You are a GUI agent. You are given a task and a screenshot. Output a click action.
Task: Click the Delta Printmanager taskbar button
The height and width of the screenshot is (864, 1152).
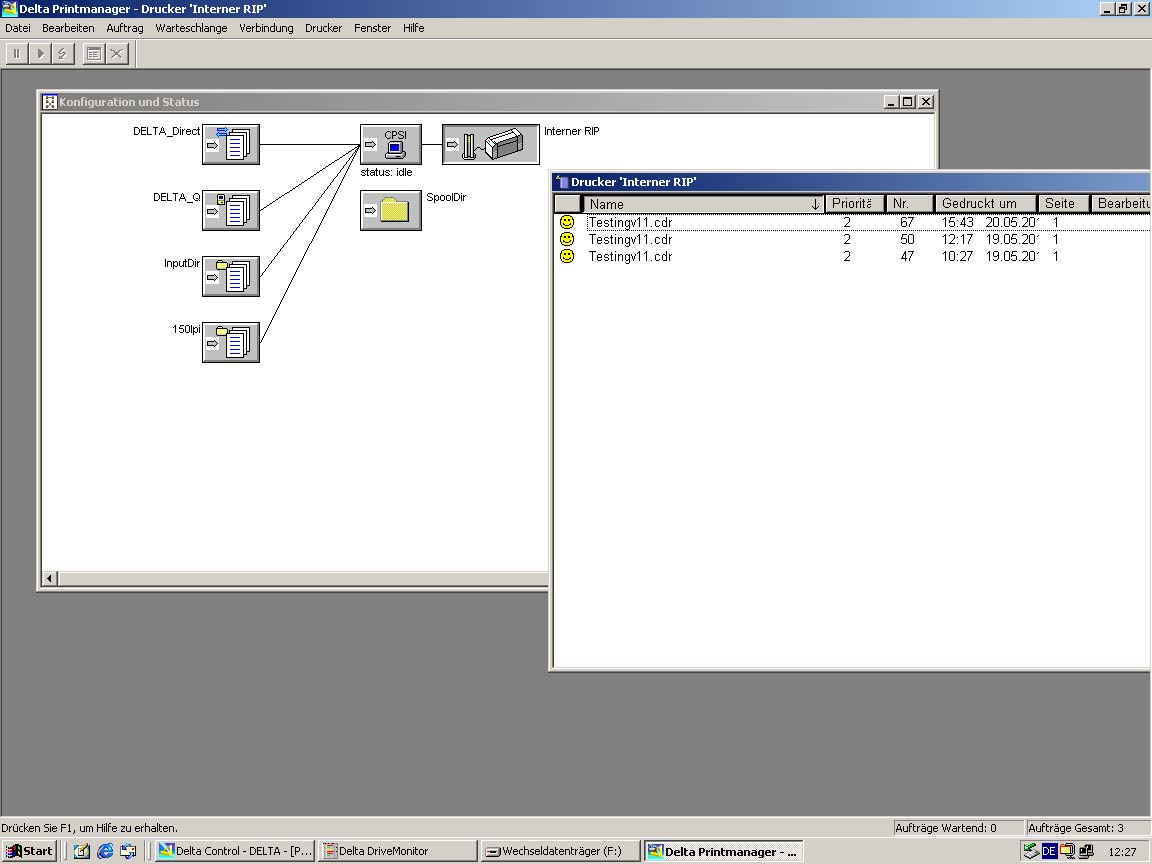pyautogui.click(x=724, y=851)
